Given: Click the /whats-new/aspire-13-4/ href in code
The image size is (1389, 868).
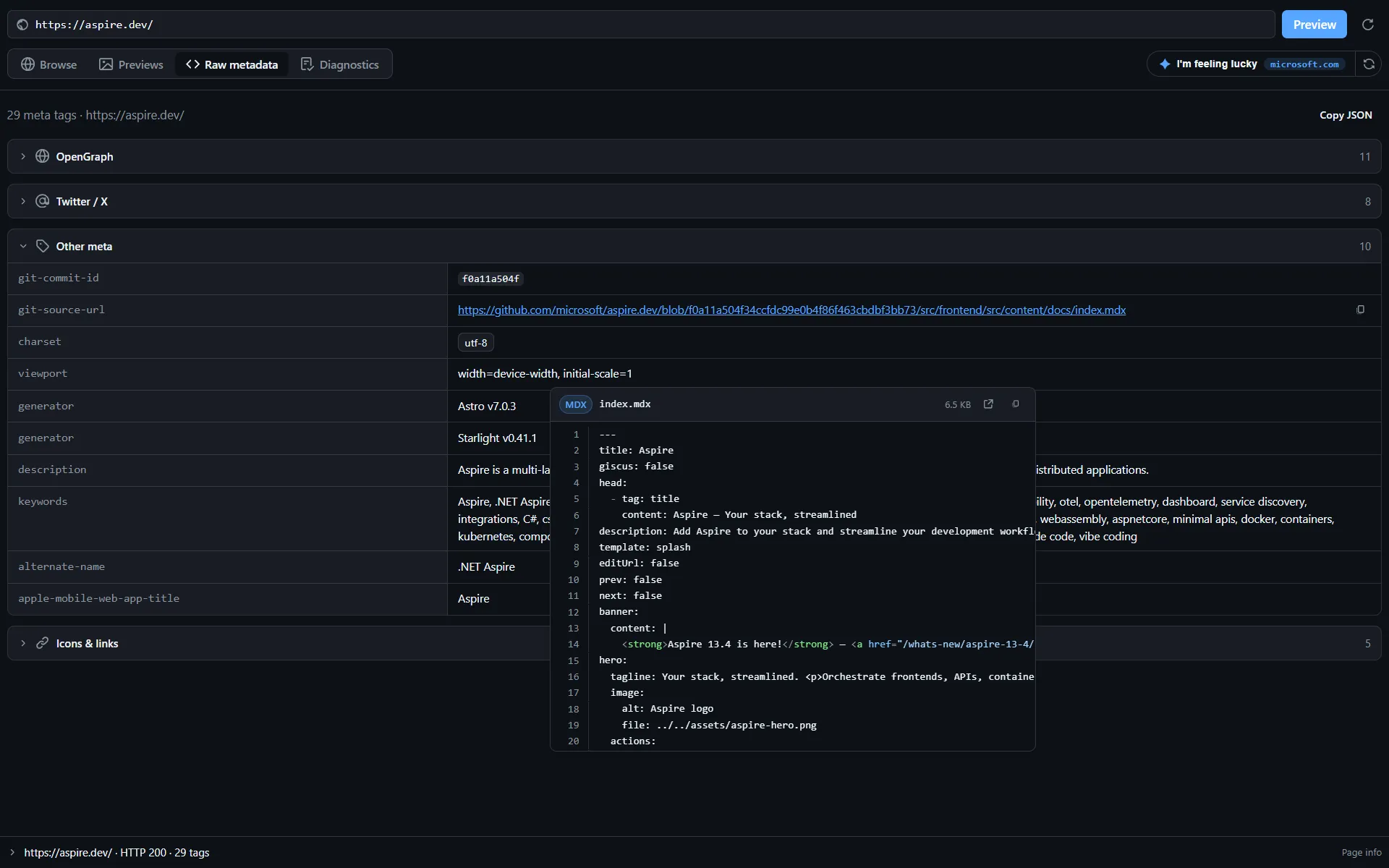Looking at the screenshot, I should point(968,644).
